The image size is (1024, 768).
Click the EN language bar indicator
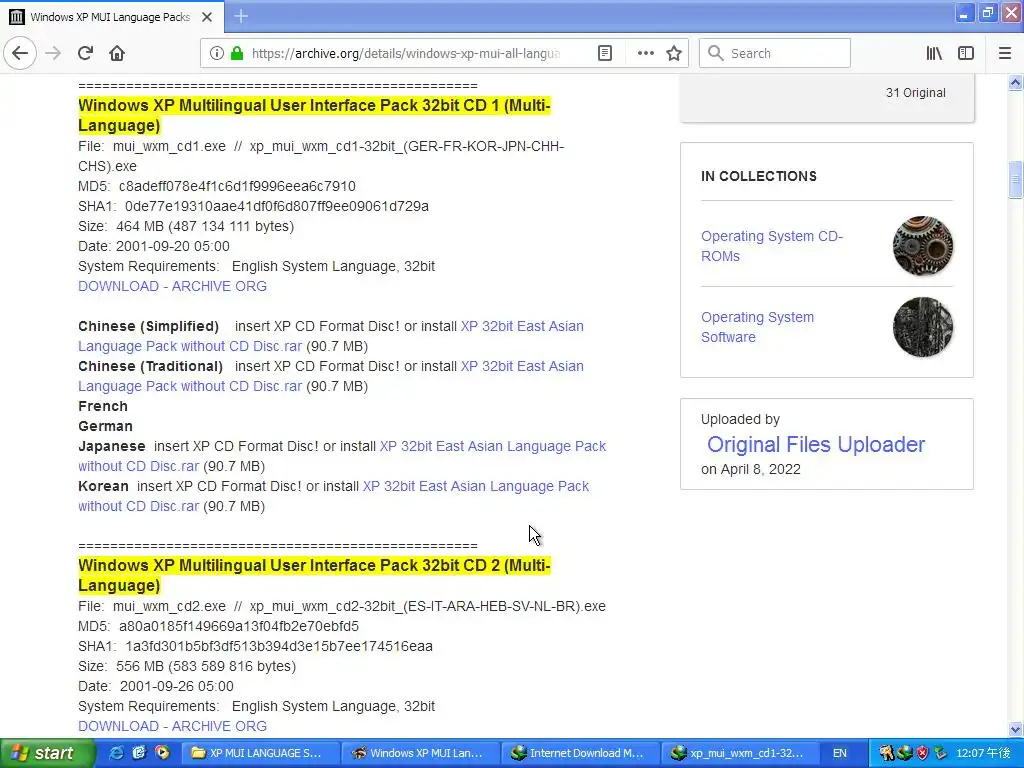tap(840, 753)
